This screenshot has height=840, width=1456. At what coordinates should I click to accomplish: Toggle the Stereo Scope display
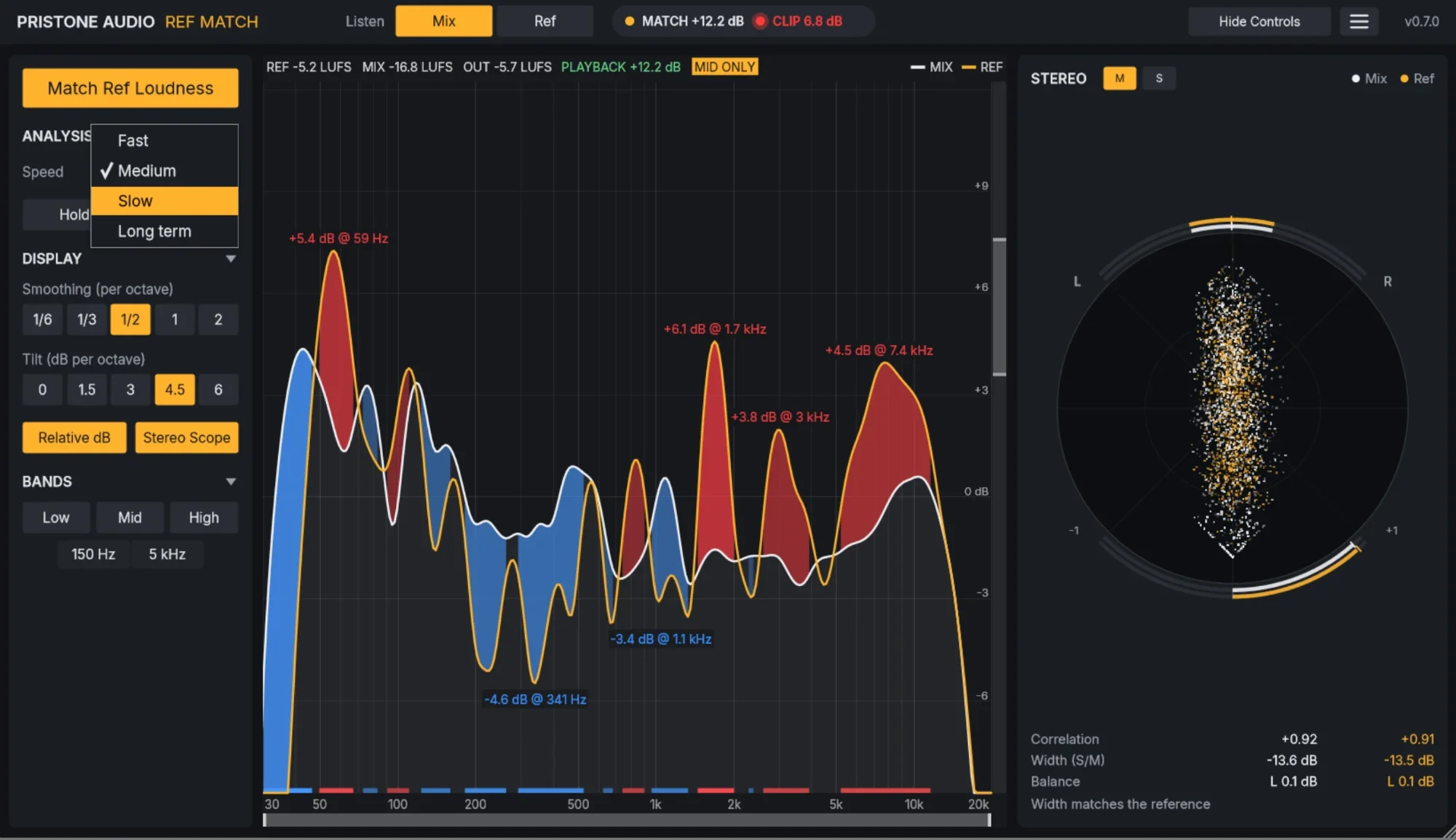pyautogui.click(x=186, y=437)
